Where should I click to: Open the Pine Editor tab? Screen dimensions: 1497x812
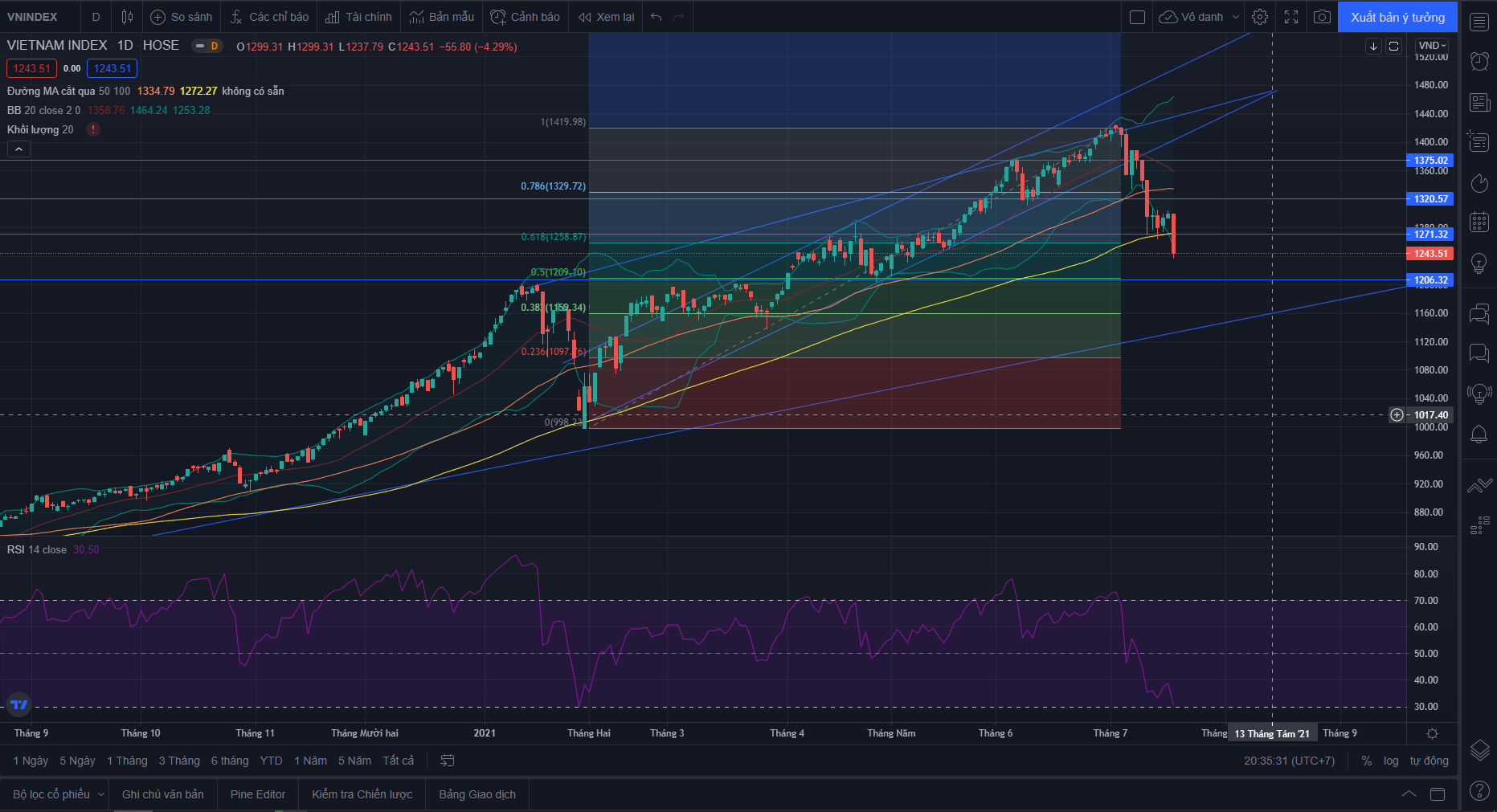[x=257, y=794]
